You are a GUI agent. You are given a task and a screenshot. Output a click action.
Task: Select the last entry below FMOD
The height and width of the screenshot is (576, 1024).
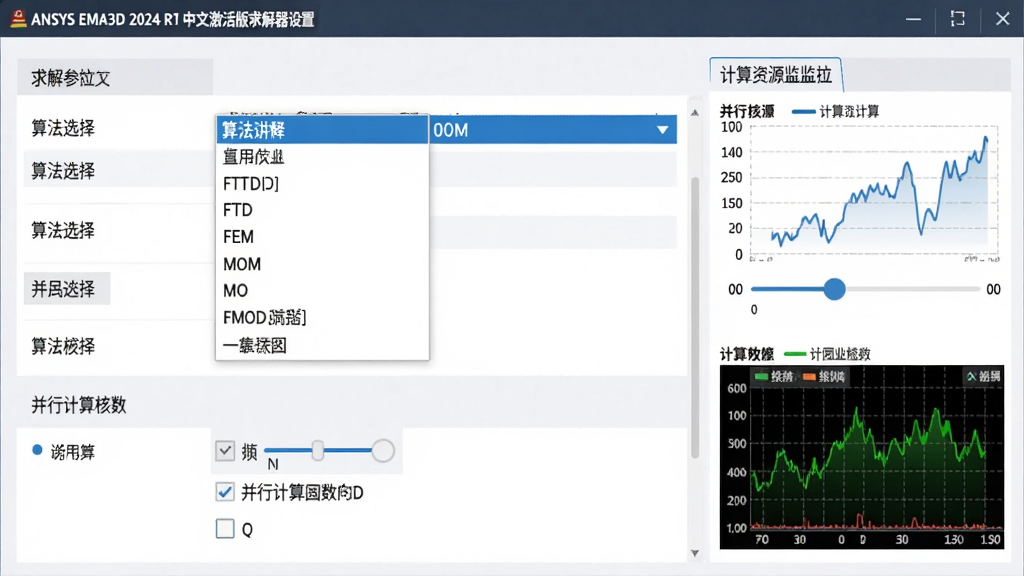[x=323, y=345]
